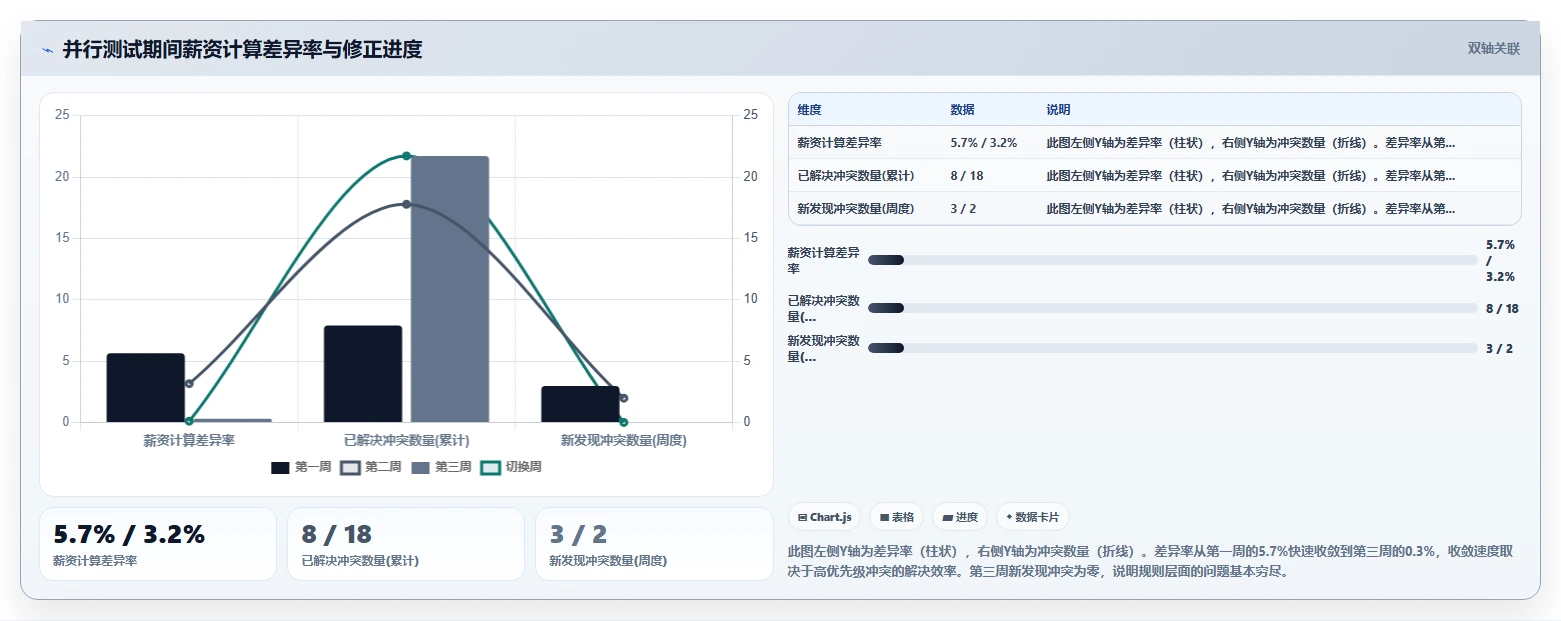The width and height of the screenshot is (1561, 621).
Task: Click the 薪资计算差异率 progress bar
Action: (1173, 260)
